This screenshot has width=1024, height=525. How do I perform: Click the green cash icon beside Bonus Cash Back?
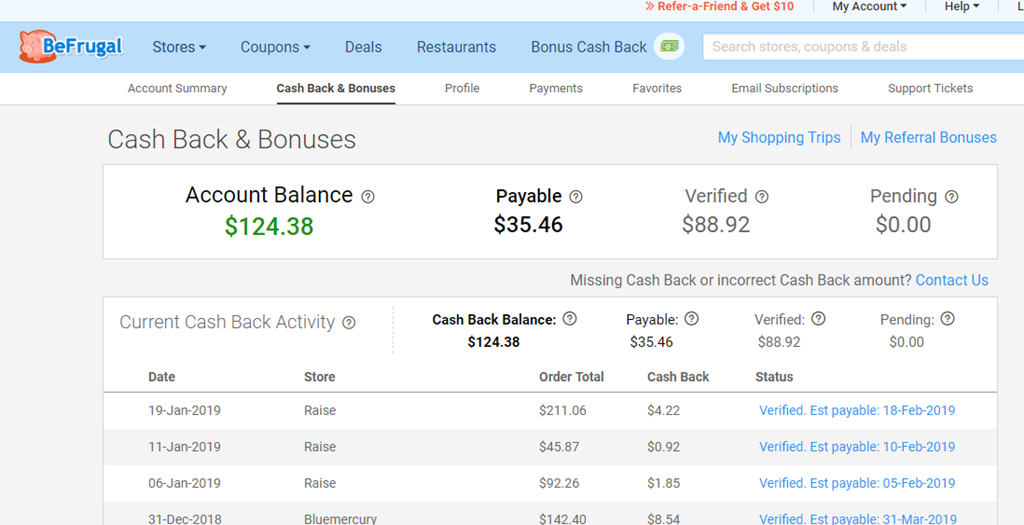point(669,46)
